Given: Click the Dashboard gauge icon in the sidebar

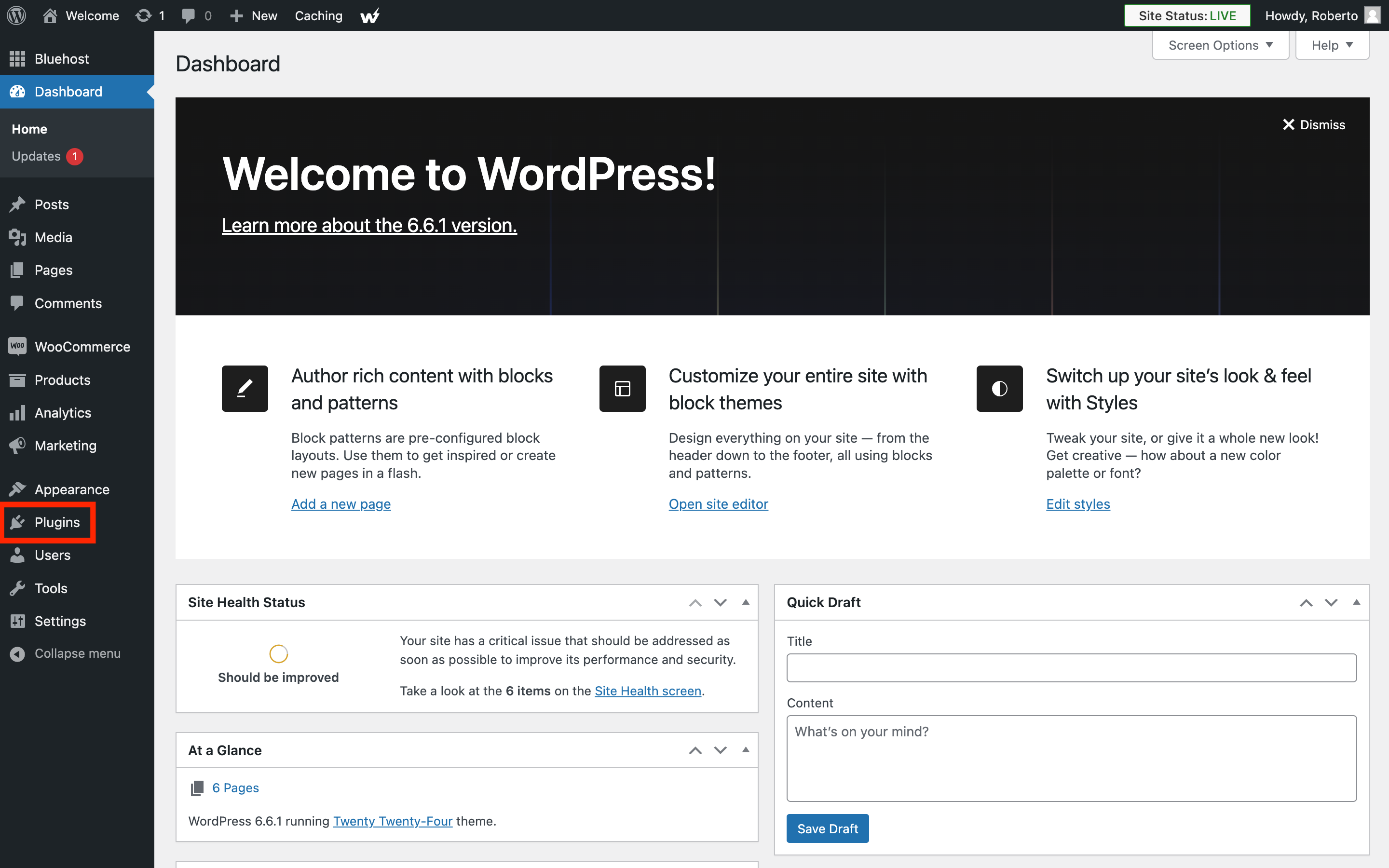Looking at the screenshot, I should [x=17, y=91].
